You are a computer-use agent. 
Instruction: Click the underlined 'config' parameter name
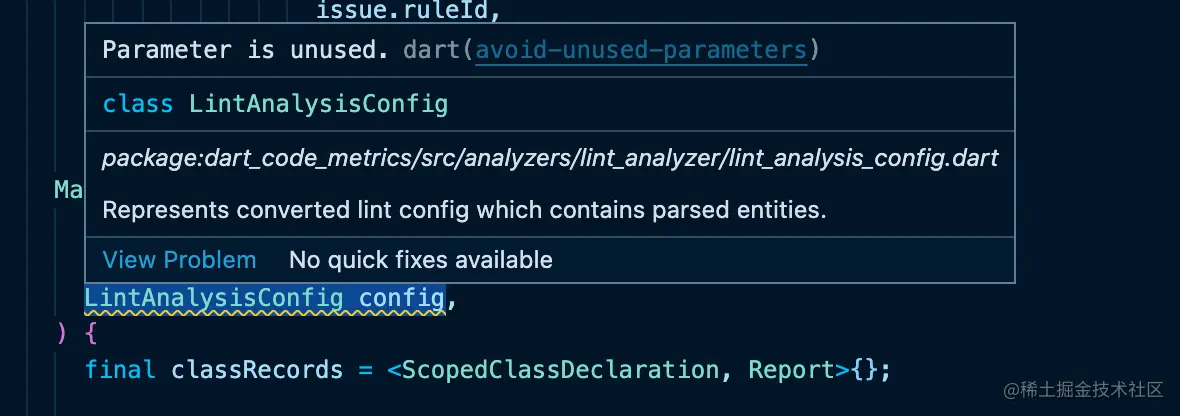[x=401, y=297]
